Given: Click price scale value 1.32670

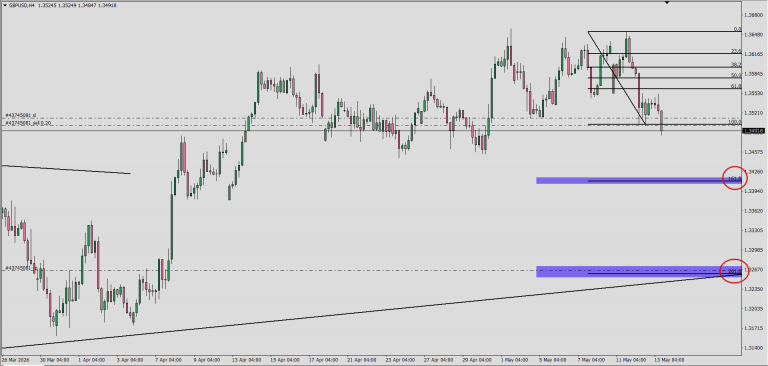Looking at the screenshot, I should pos(754,269).
